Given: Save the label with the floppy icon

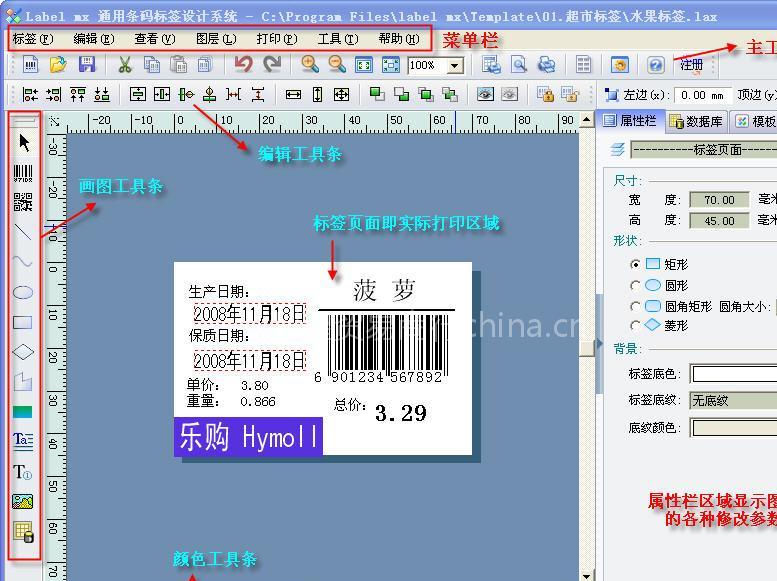Looking at the screenshot, I should [x=87, y=64].
